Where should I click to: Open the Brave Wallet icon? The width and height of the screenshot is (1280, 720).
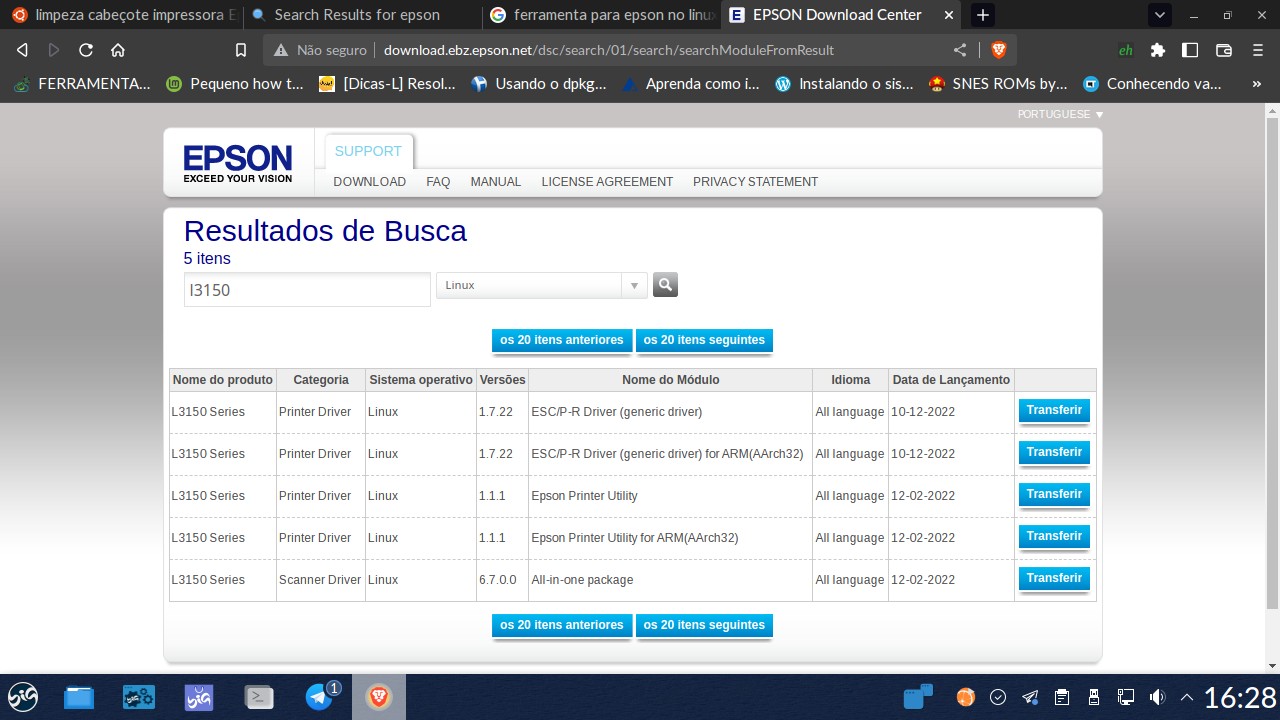click(x=1224, y=50)
